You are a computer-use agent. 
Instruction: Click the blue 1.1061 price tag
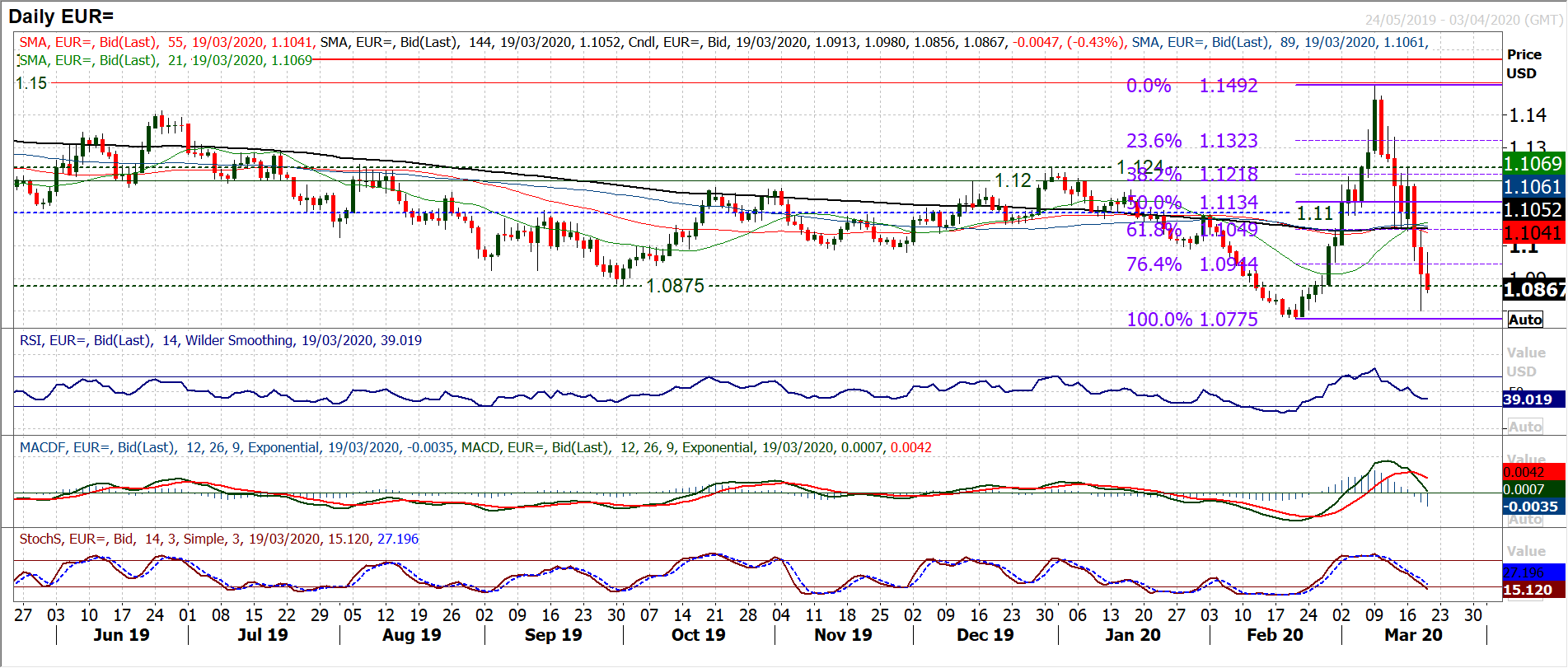1533,187
